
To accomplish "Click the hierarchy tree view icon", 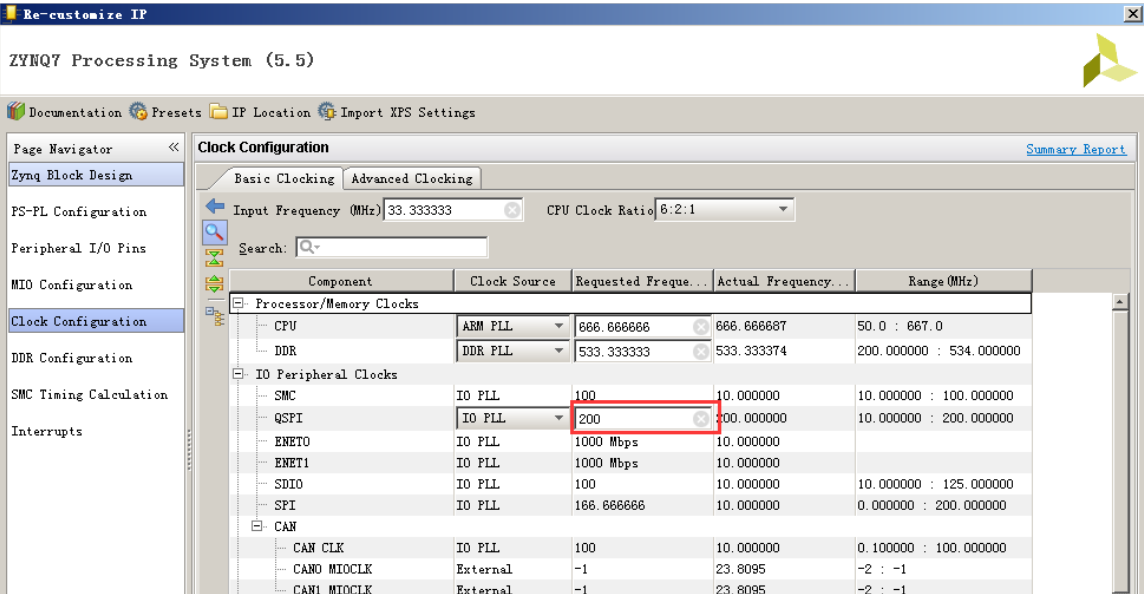I will tap(214, 316).
